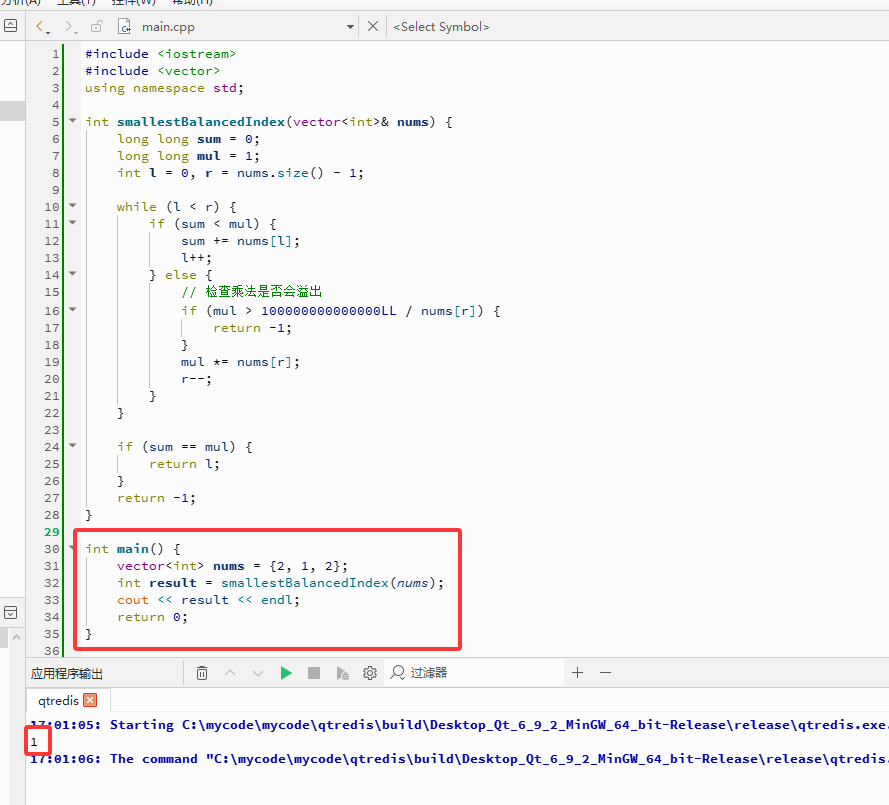Click the smallestBalancedIndex function name on line 5
Image resolution: width=889 pixels, height=805 pixels.
coord(201,122)
